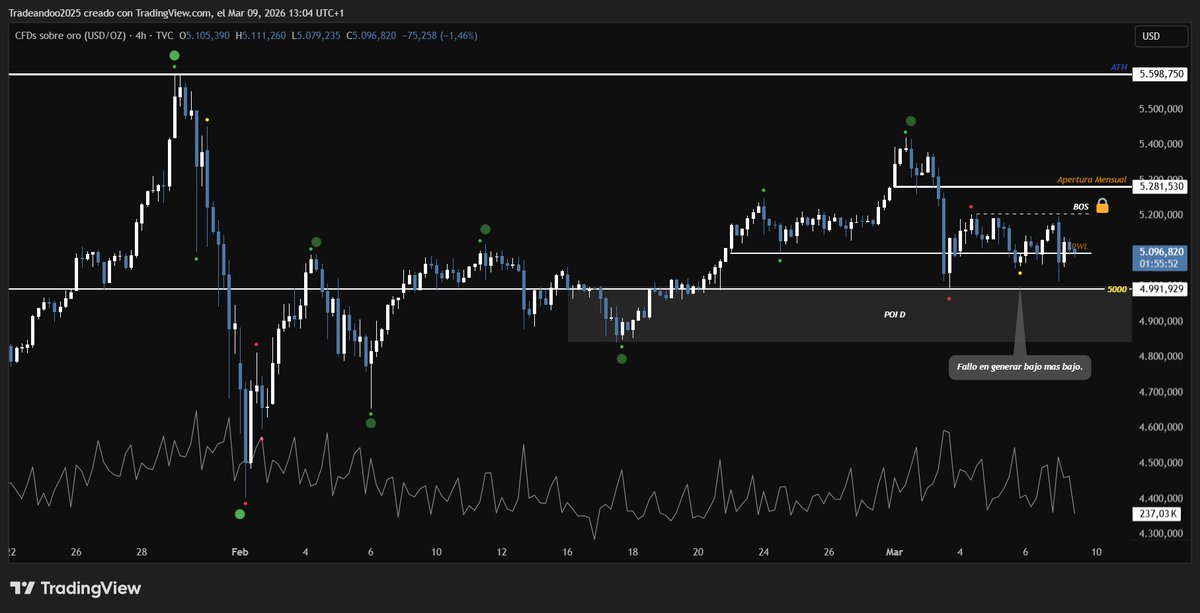Click the low value L5.079,235
This screenshot has height=613, width=1200.
pyautogui.click(x=316, y=35)
